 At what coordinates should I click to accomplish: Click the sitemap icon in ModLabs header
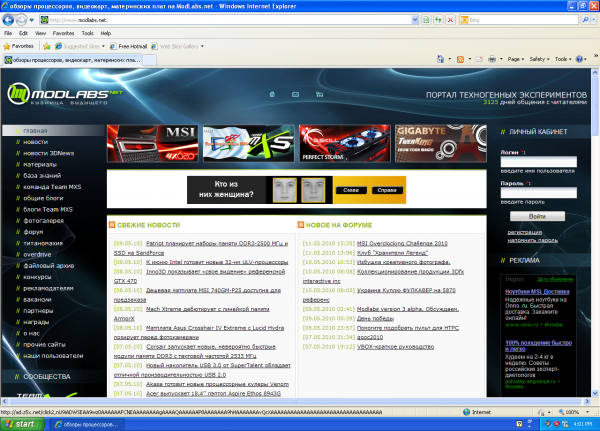coord(319,94)
